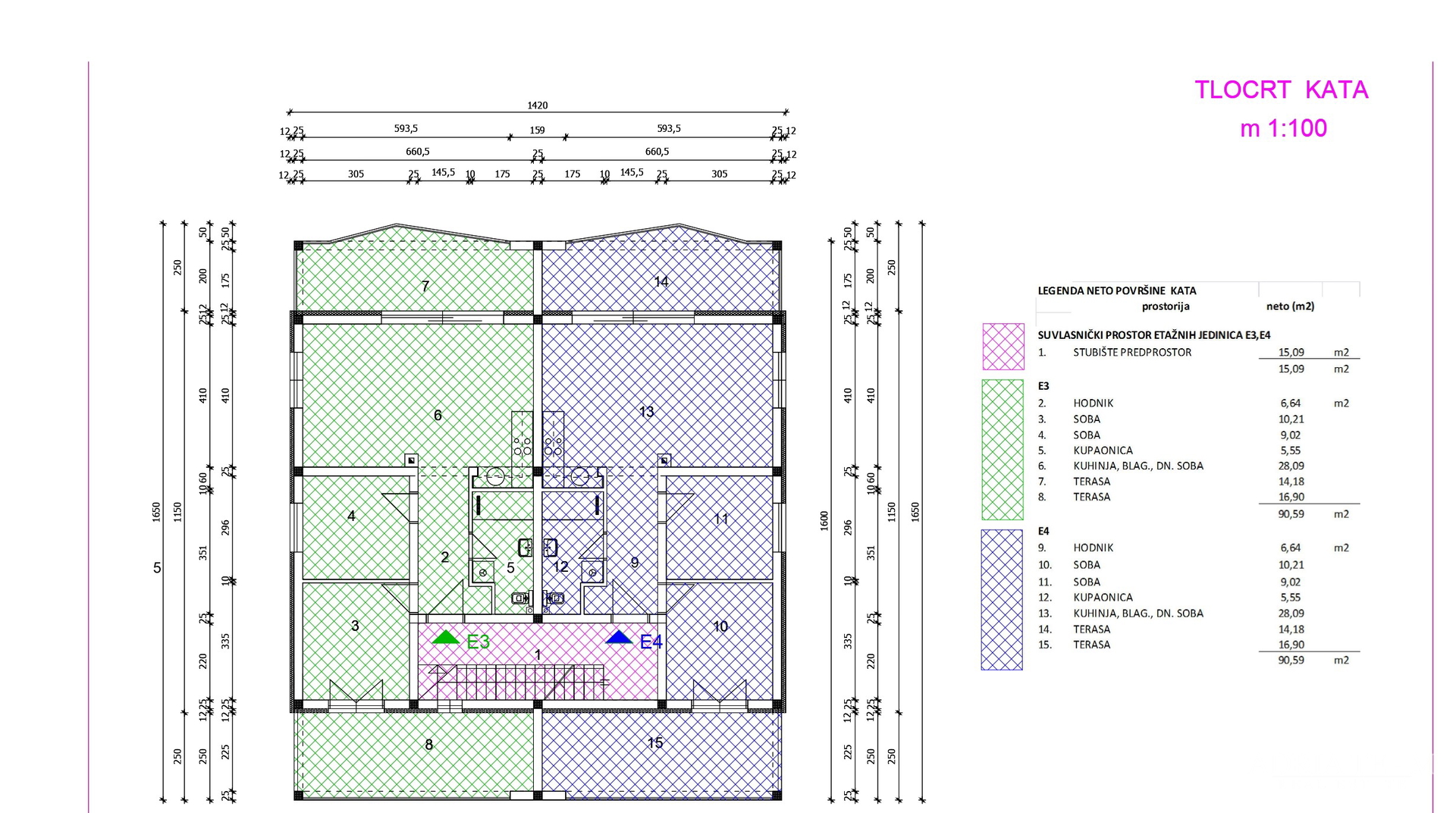This screenshot has height=813, width=1456.
Task: Click the LEGENDA NETO POVRŠINE KATA heading
Action: coord(1116,290)
